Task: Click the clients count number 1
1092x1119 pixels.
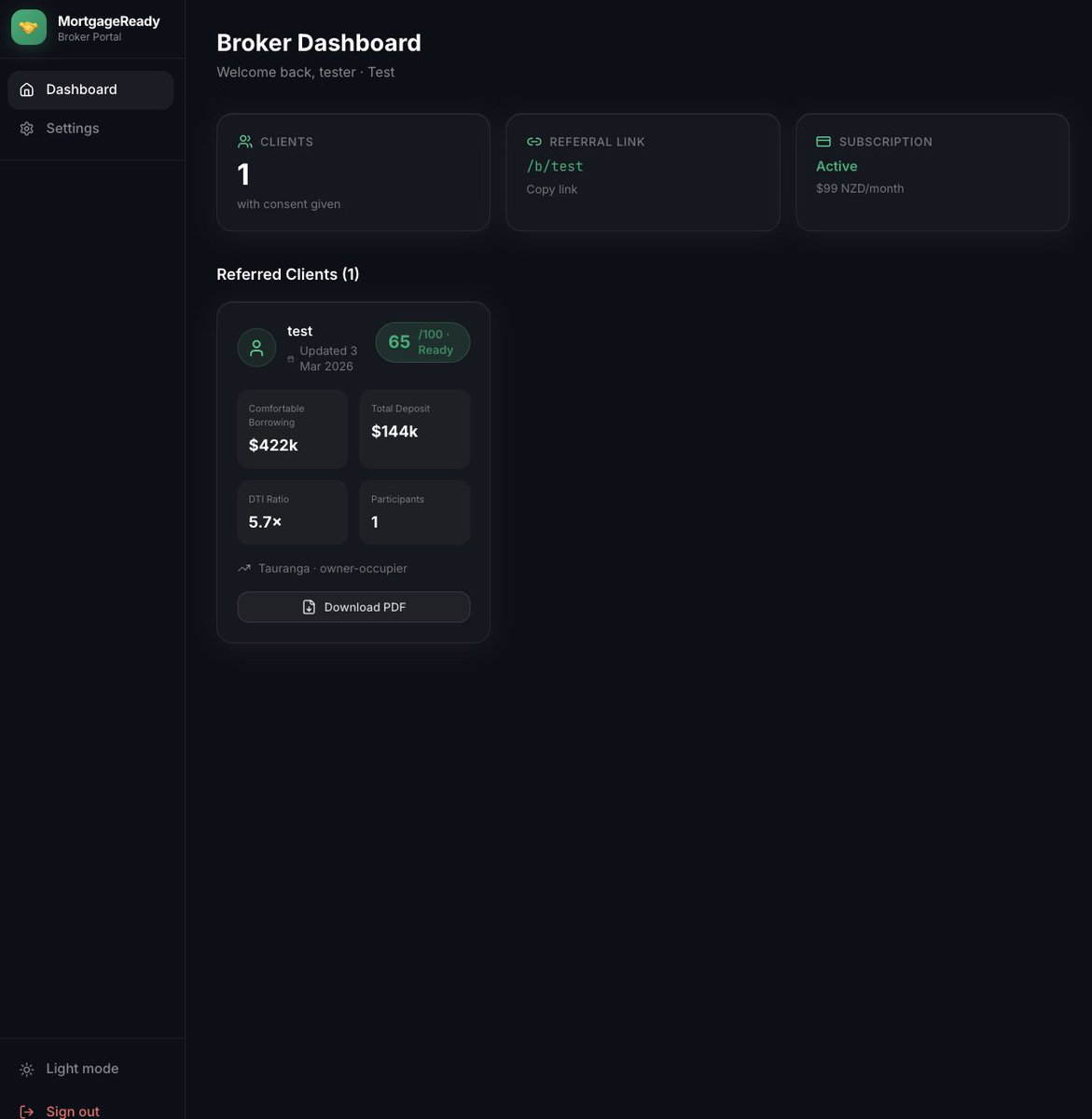Action: pos(243,174)
